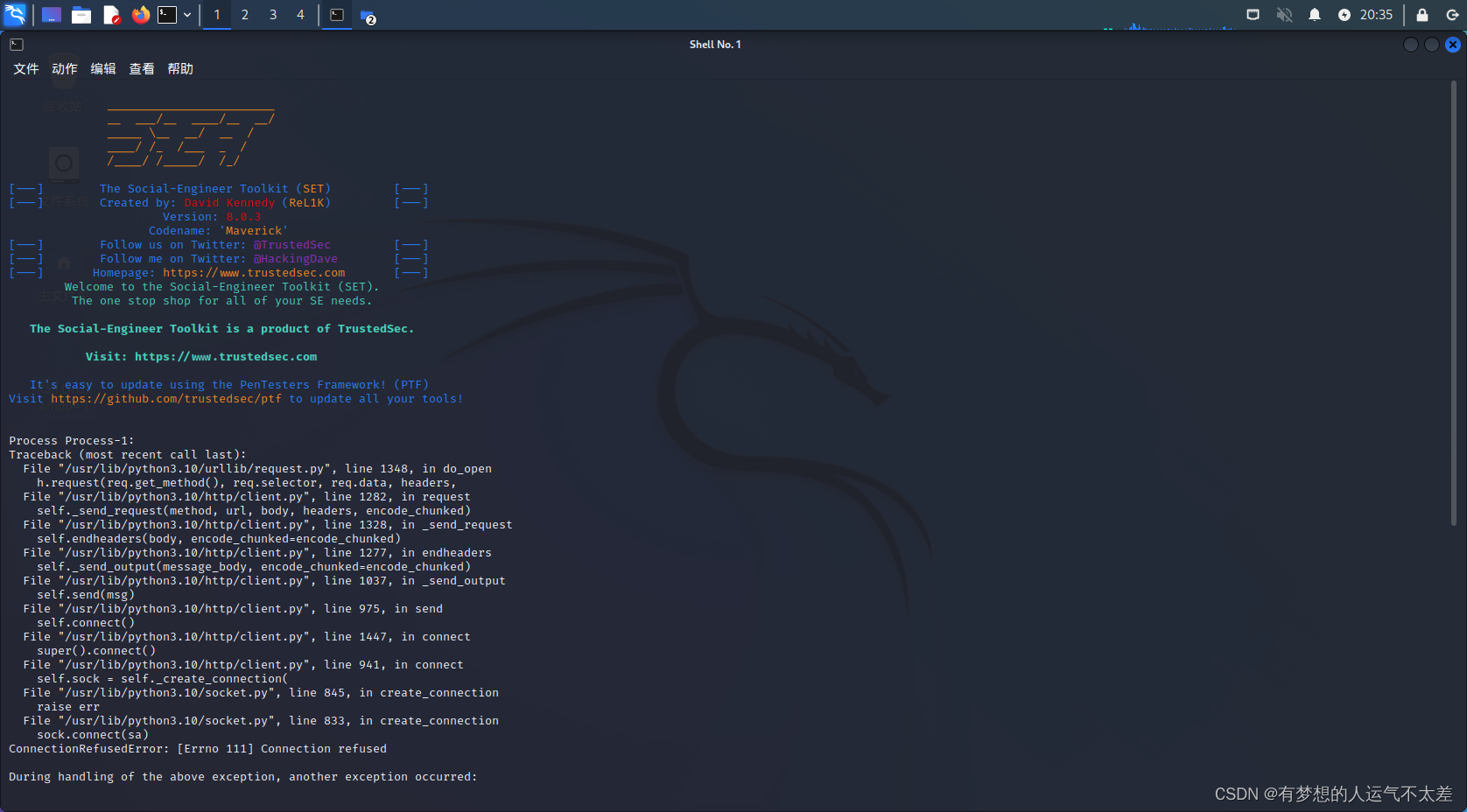Switch to workspace 3
Viewport: 1467px width, 812px height.
(x=273, y=15)
